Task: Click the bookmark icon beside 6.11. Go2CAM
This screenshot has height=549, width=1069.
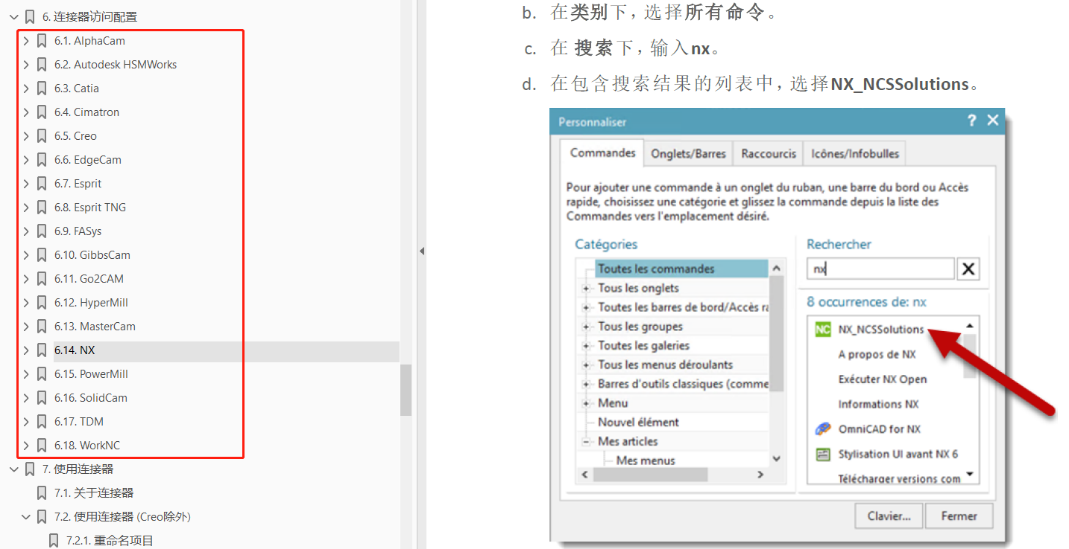Action: pos(42,279)
